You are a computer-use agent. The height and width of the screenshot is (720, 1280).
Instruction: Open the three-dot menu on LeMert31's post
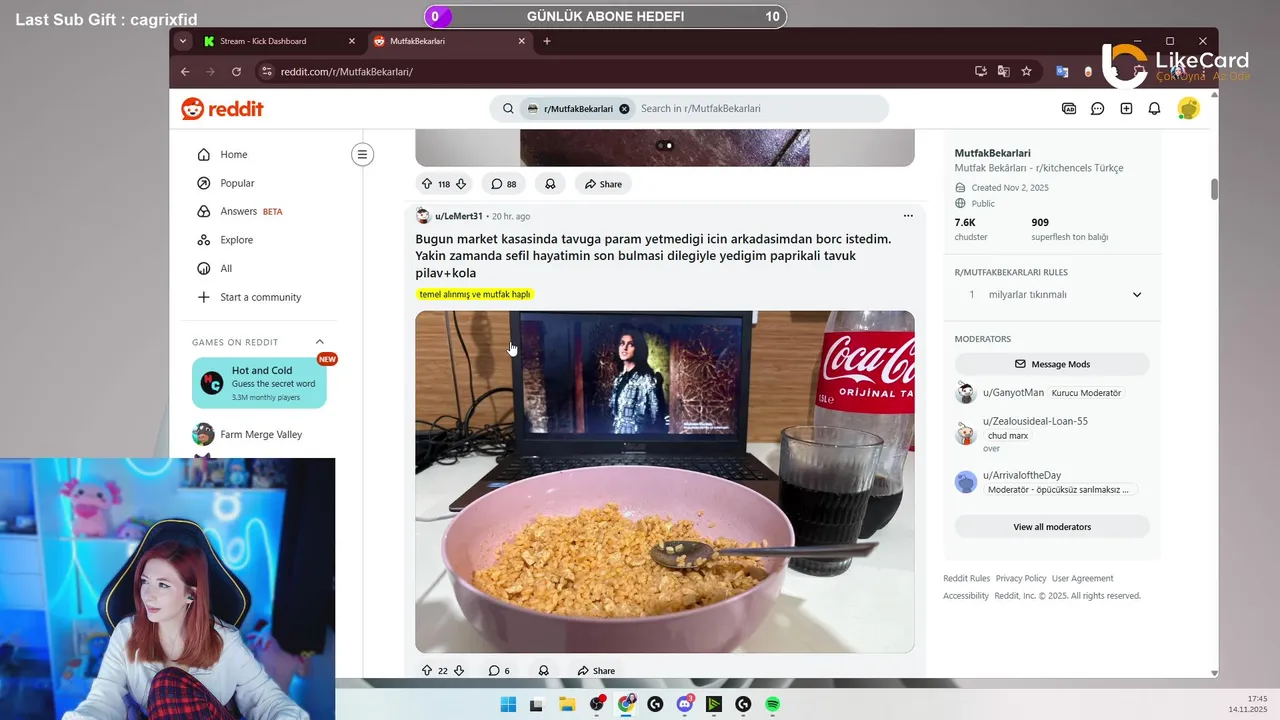[908, 216]
